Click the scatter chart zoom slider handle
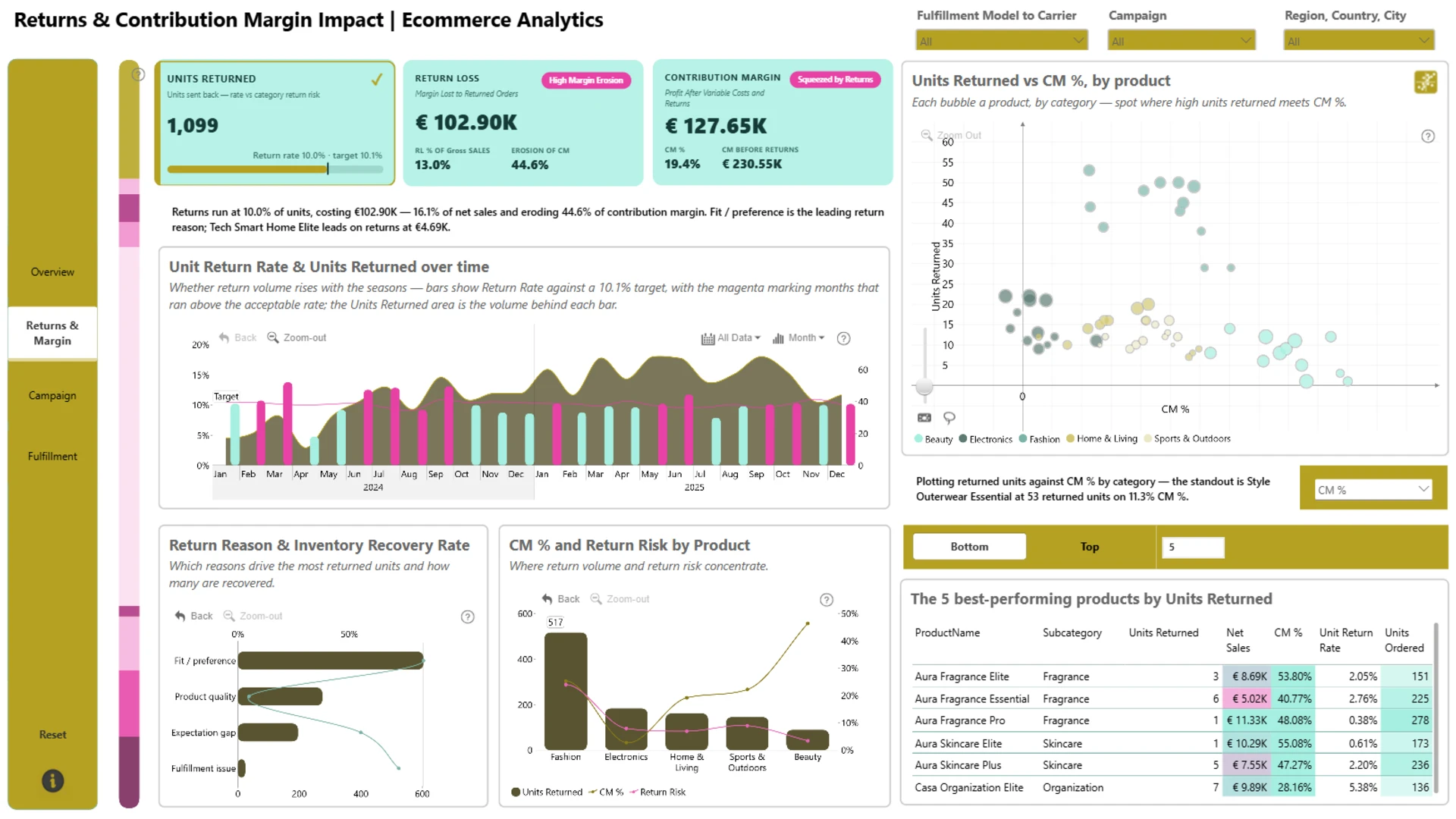This screenshot has width=1456, height=819. [924, 387]
